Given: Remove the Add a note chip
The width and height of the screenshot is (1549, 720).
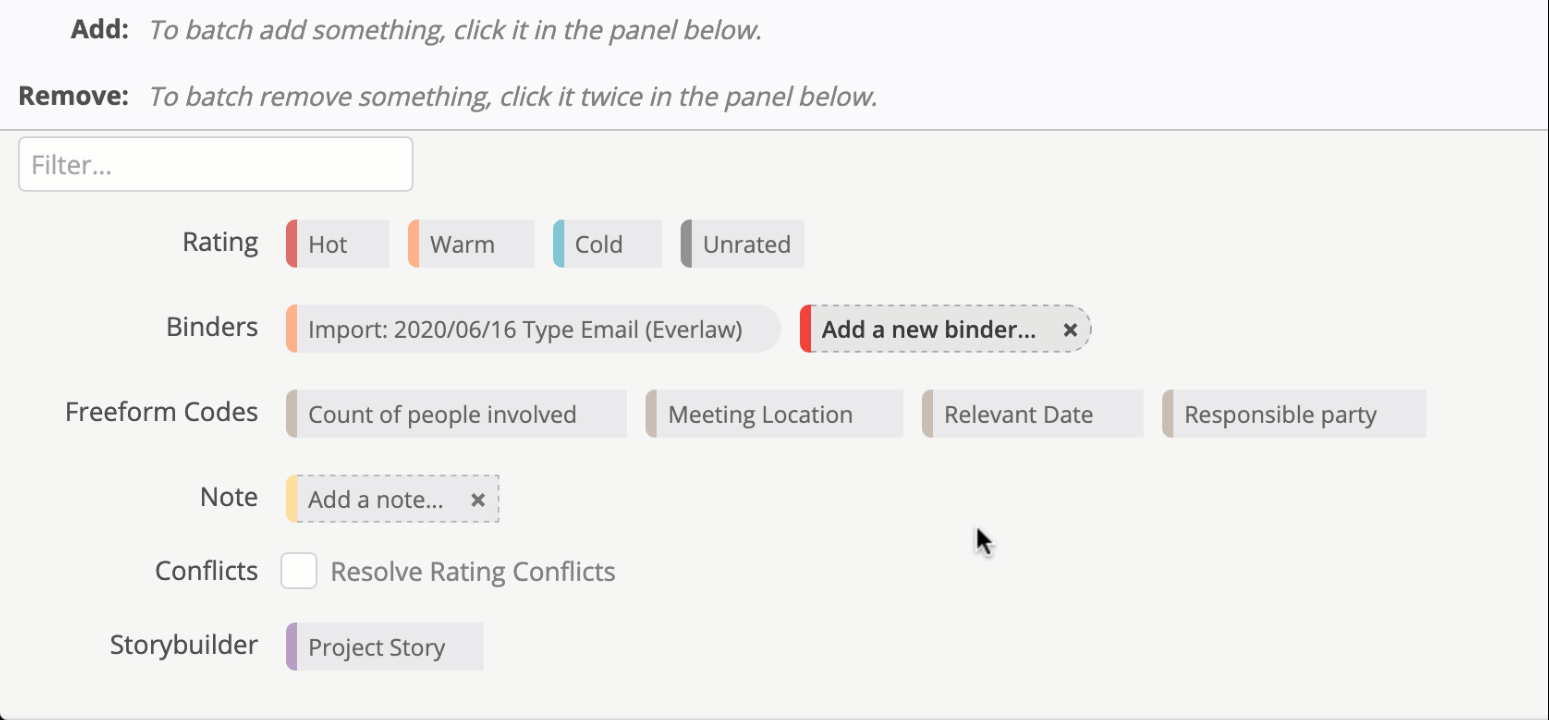Looking at the screenshot, I should pos(478,500).
